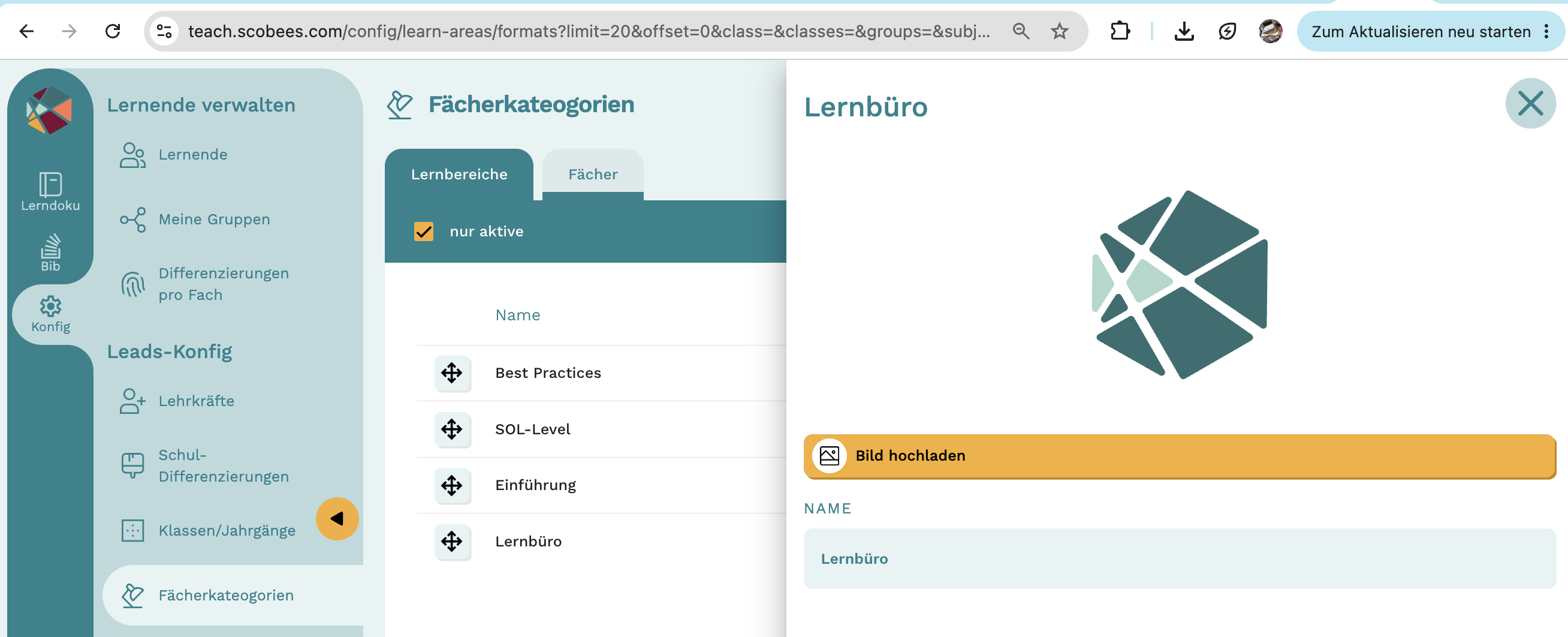Open Meine Gruppen menu entry
The width and height of the screenshot is (1568, 637).
click(x=195, y=220)
